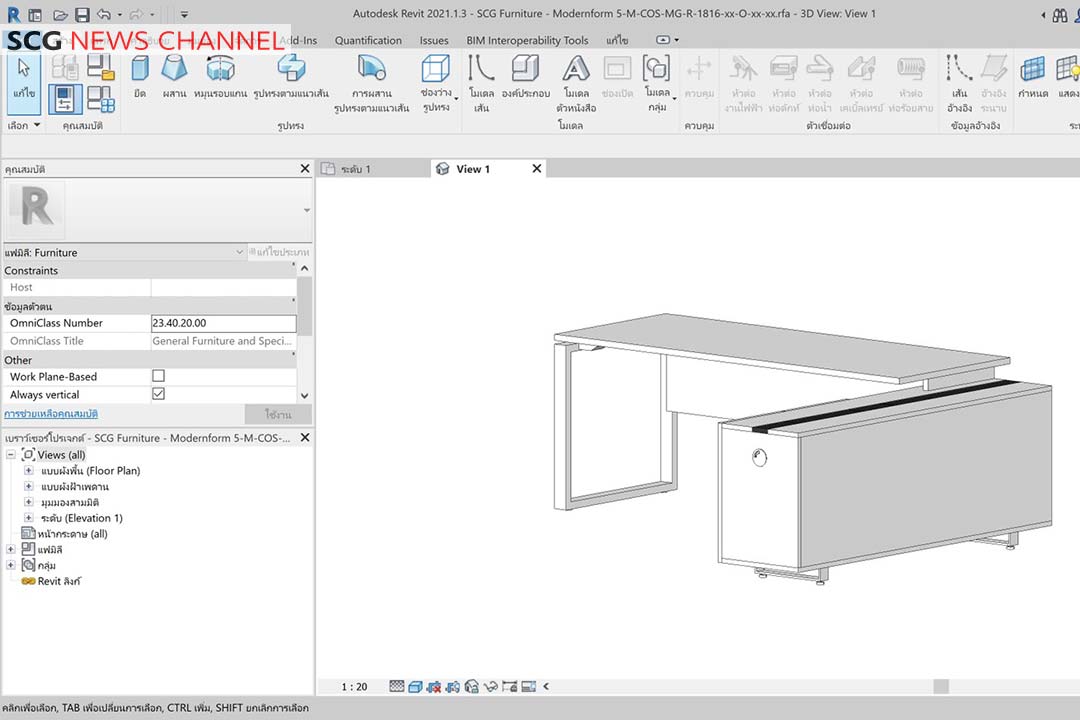Uncheck the Always vertical checkbox

pos(158,395)
